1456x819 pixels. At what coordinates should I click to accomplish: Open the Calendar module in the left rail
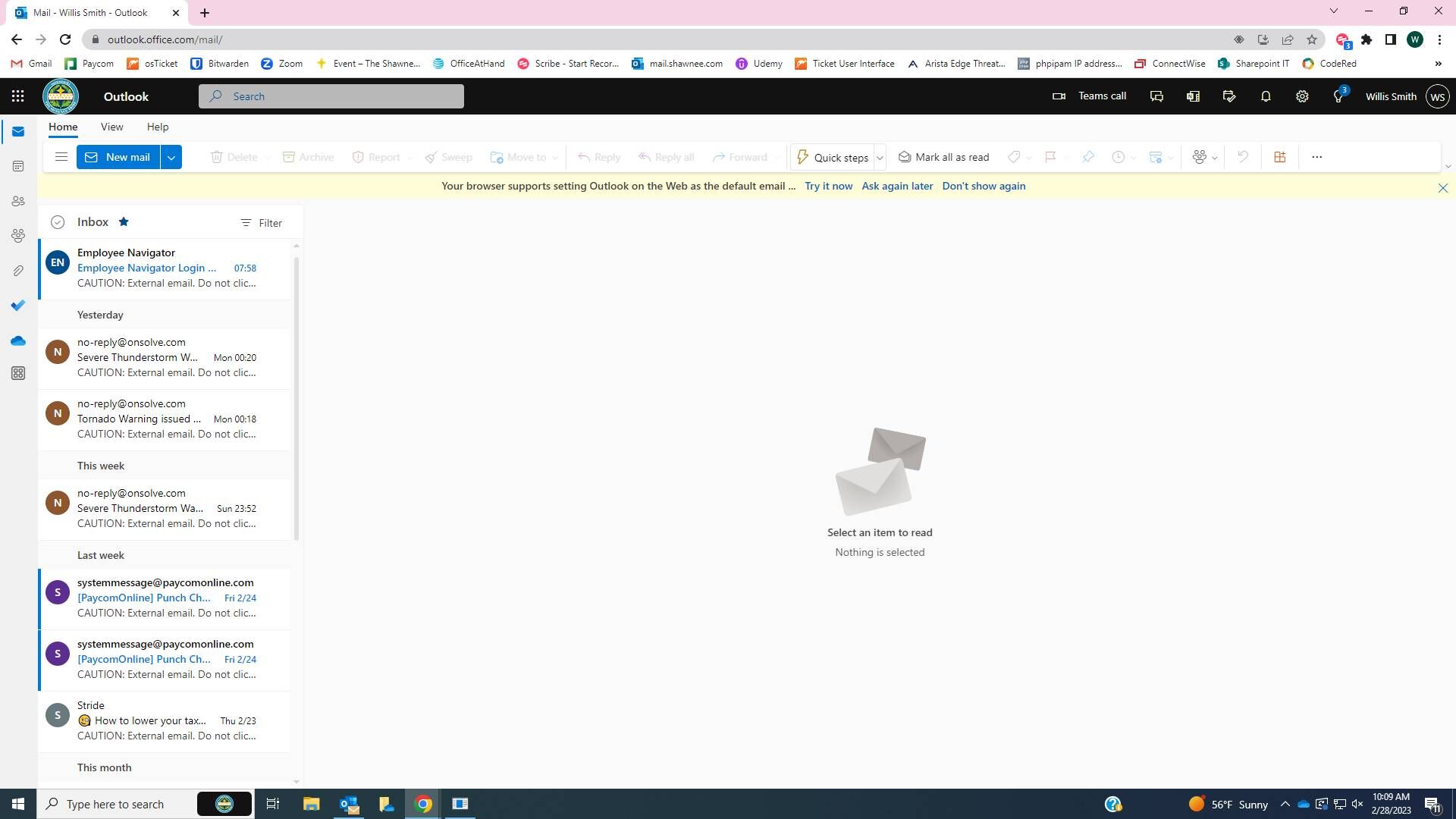(x=18, y=166)
